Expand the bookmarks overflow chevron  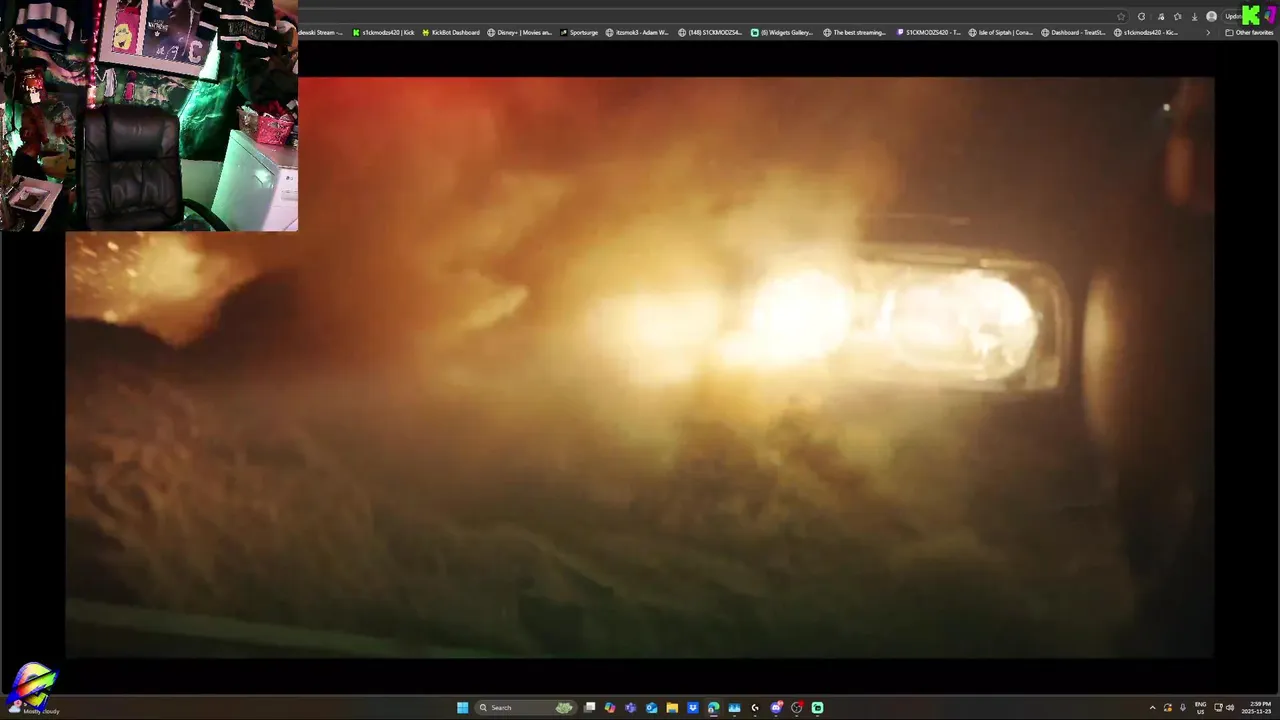click(1208, 32)
